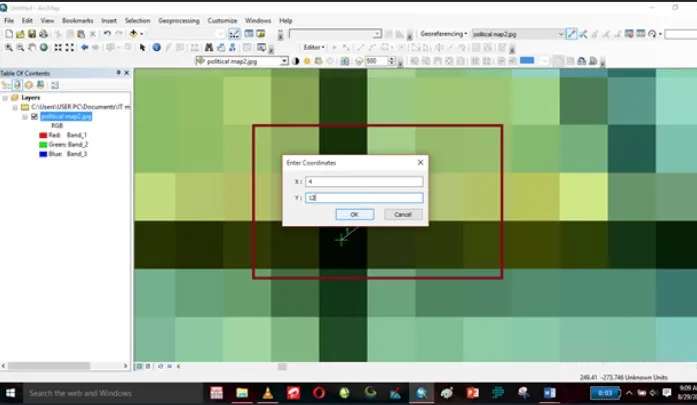This screenshot has height=405, width=697.
Task: Close the Enter Coordinates dialog
Action: coord(421,163)
